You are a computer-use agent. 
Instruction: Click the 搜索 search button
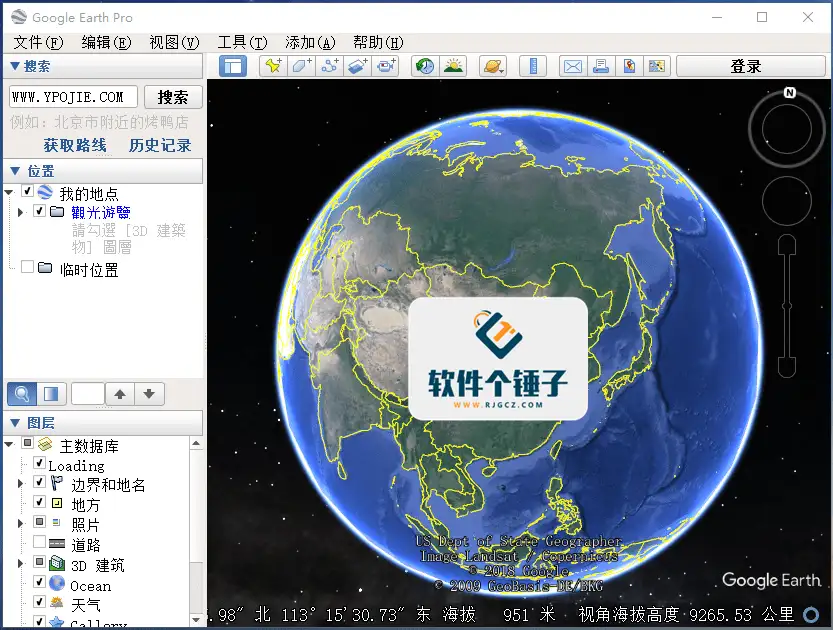173,97
